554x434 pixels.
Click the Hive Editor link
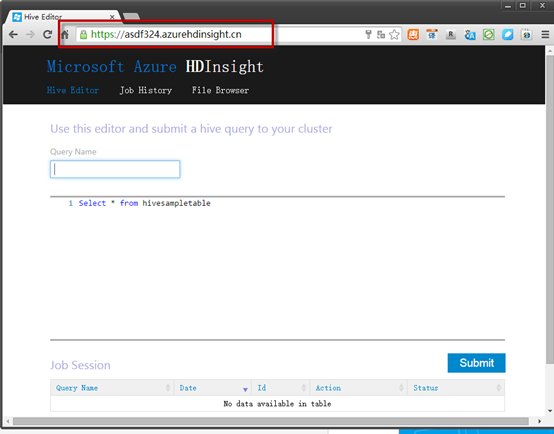73,90
